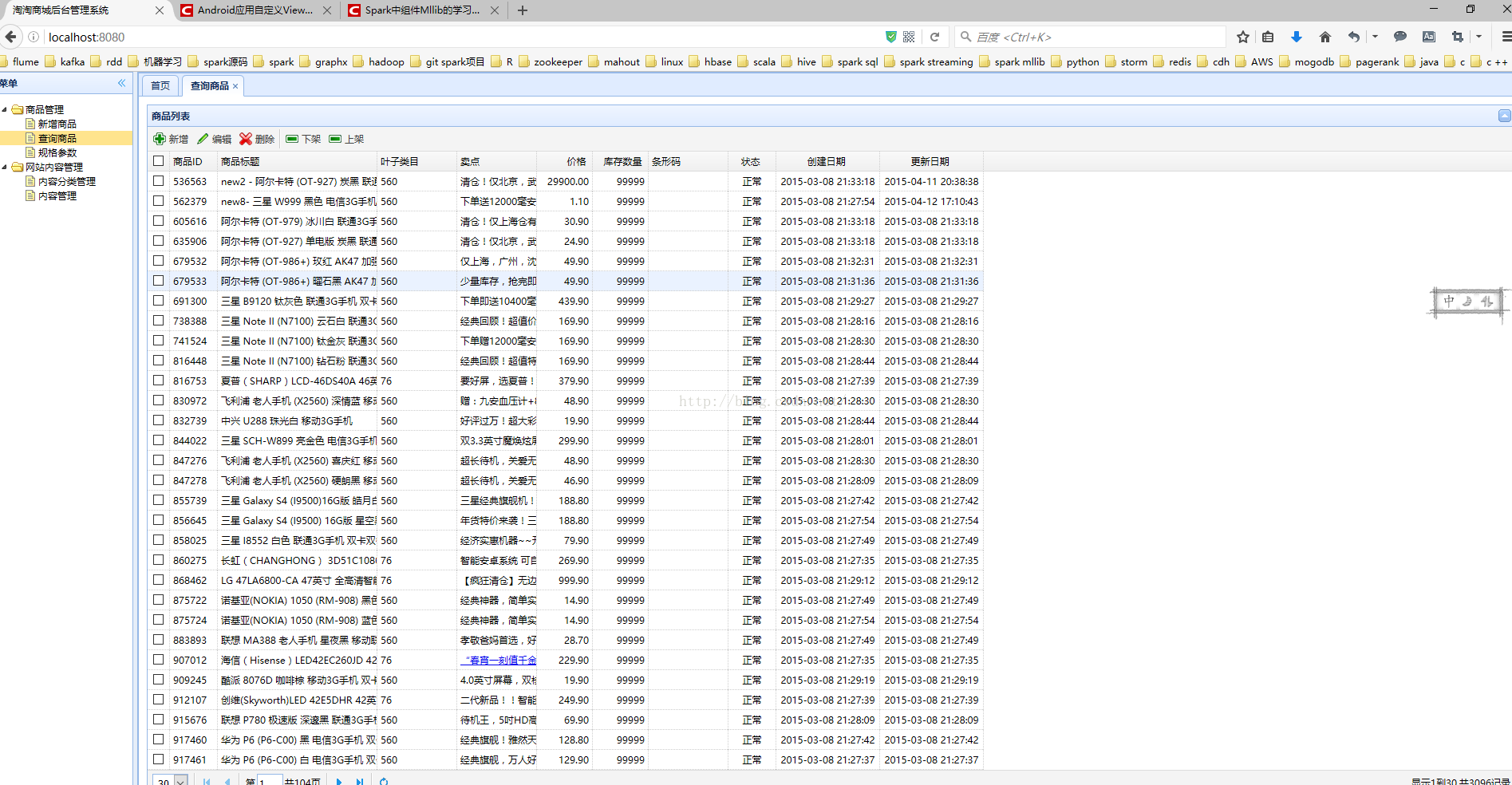Check the row for product ID 816753

pyautogui.click(x=159, y=381)
